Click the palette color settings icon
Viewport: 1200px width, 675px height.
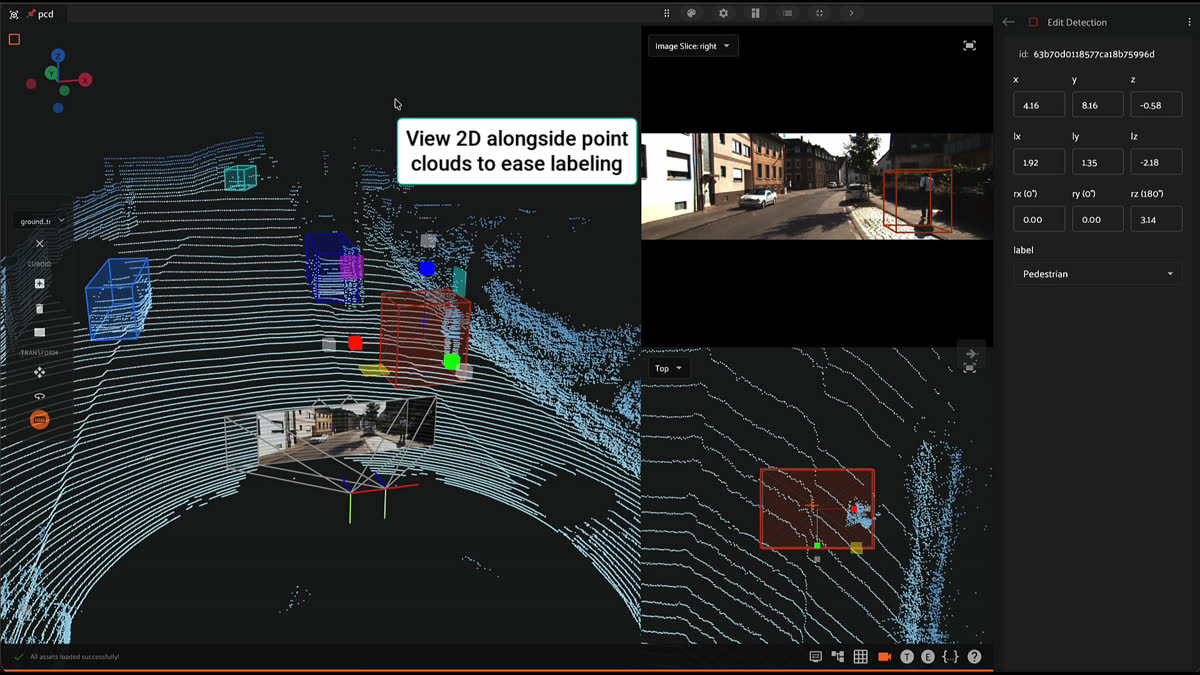(691, 13)
